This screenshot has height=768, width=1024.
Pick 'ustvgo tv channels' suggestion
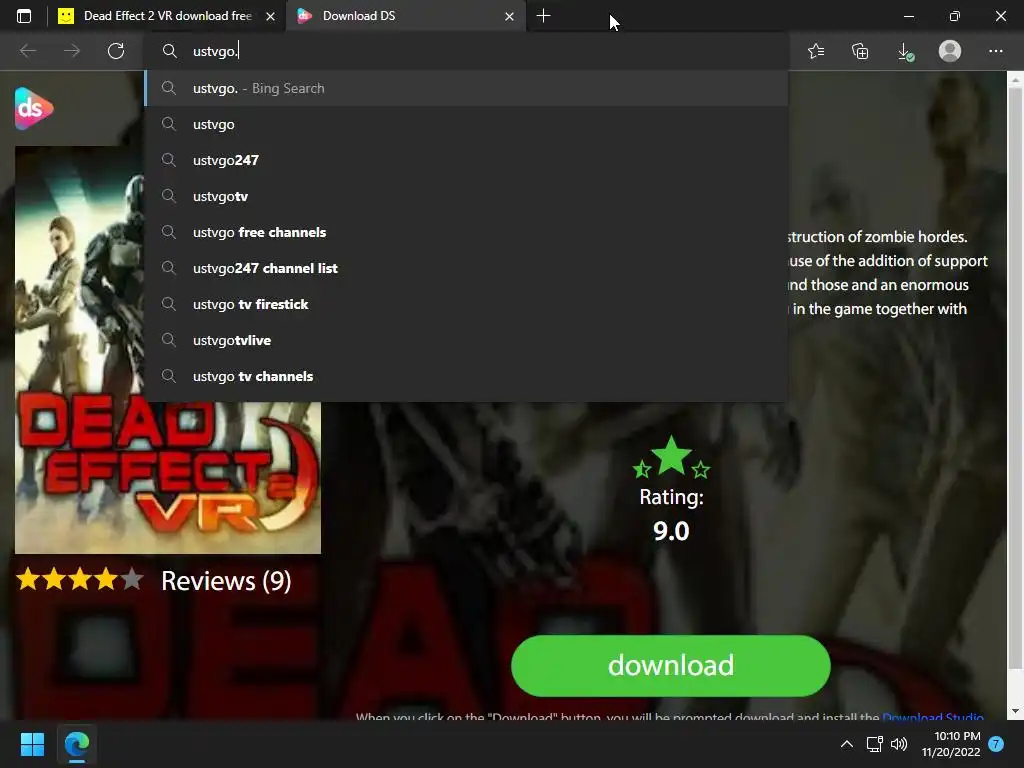pos(466,376)
